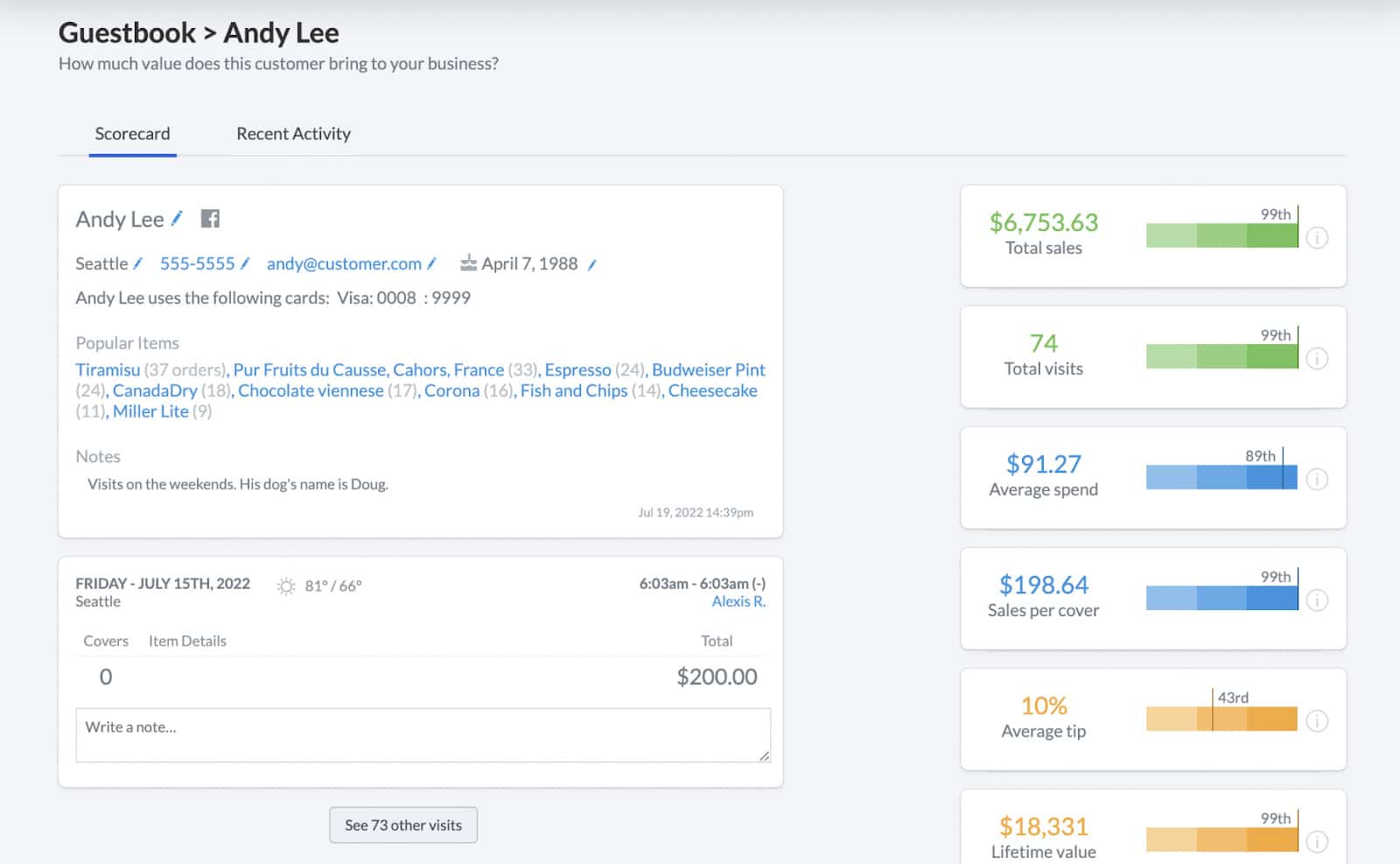The image size is (1400, 864).
Task: Click the Jul 19, 2022 note timestamp
Action: tap(696, 512)
